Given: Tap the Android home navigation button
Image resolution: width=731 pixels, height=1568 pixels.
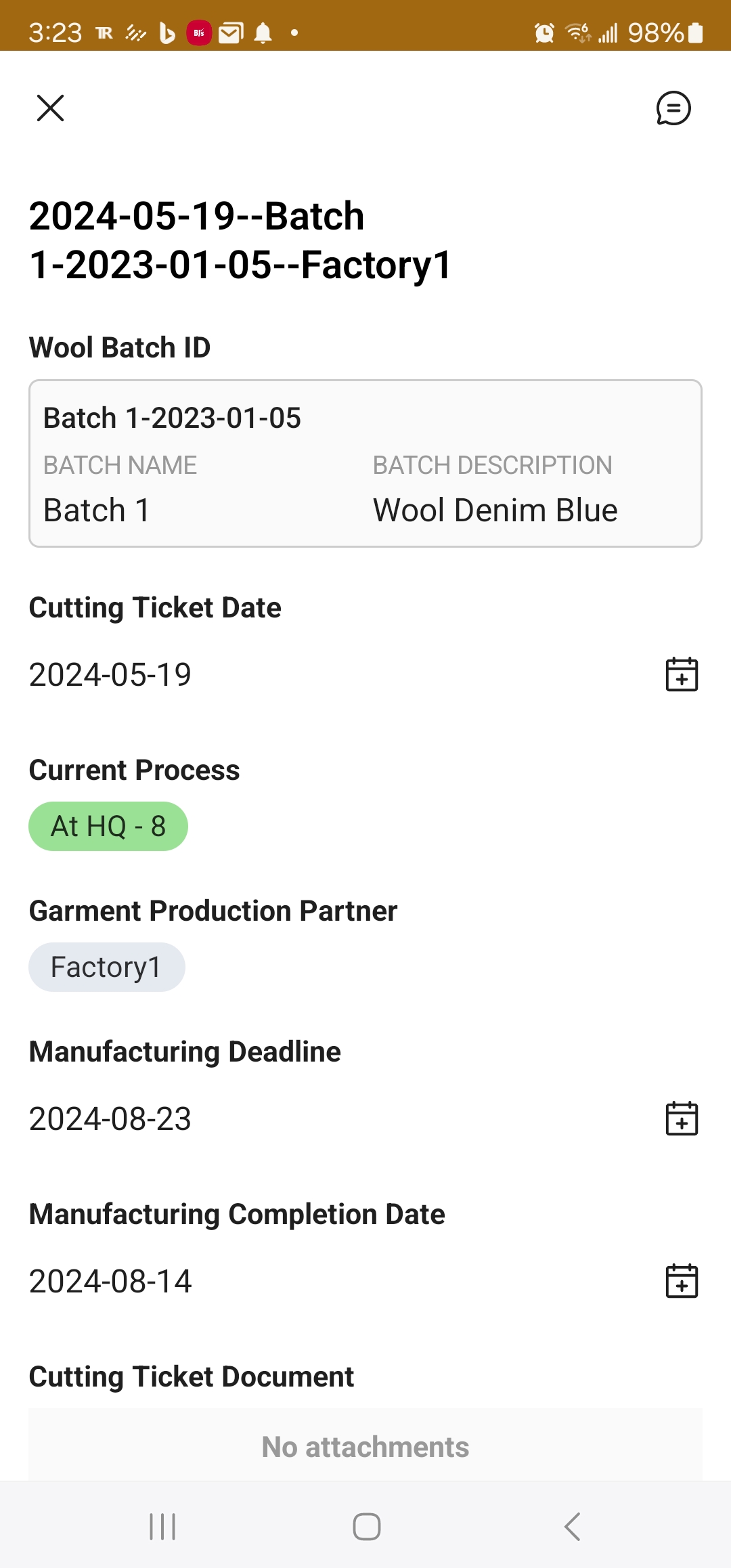Looking at the screenshot, I should coord(366,1527).
